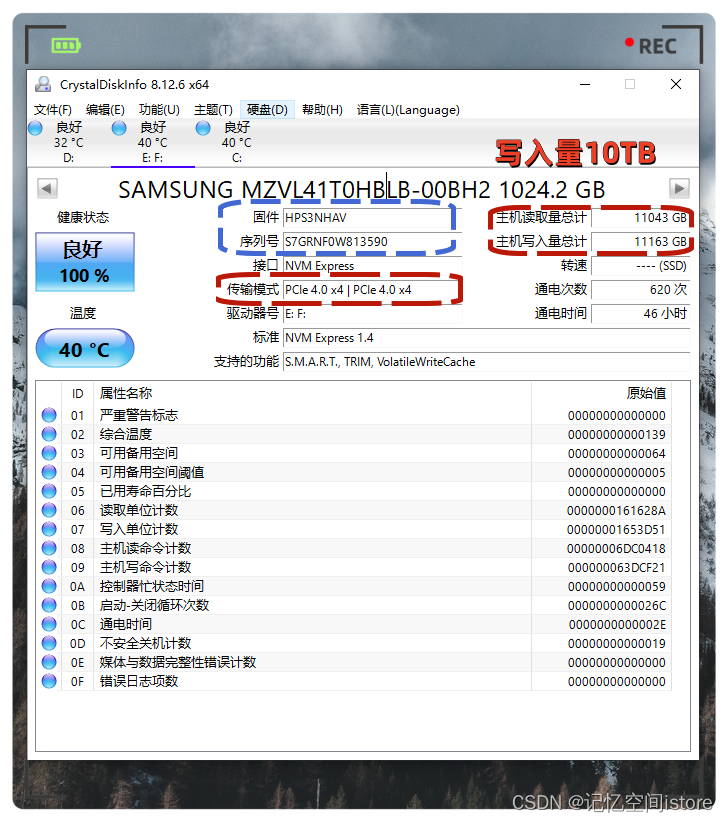
Task: Click the blue status orb for disk E: F:
Action: point(119,128)
